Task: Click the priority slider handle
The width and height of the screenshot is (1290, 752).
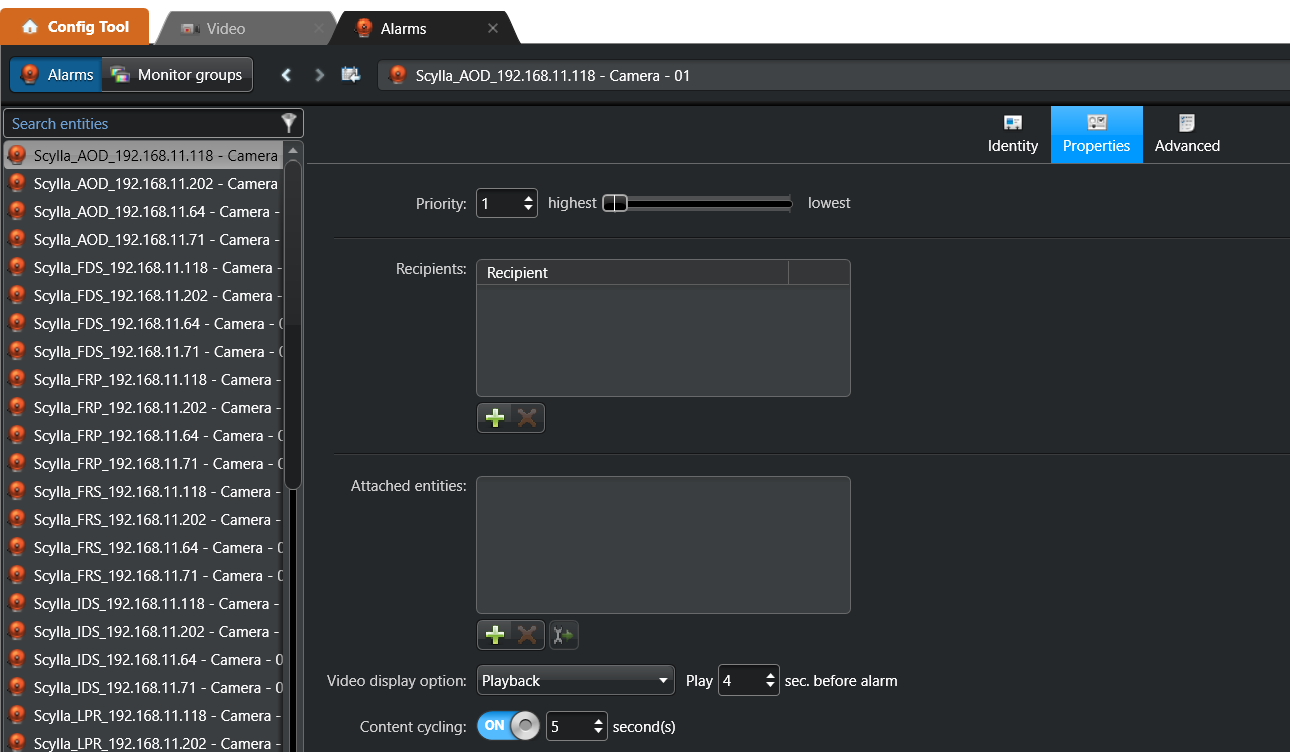Action: (616, 204)
